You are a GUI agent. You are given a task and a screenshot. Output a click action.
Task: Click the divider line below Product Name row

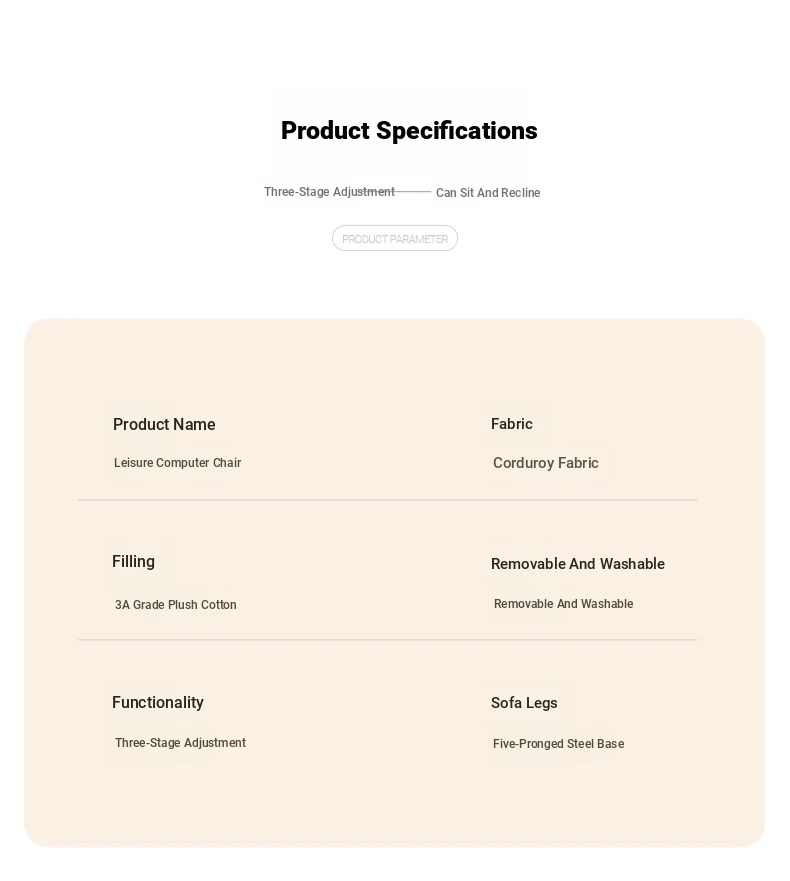pos(387,499)
